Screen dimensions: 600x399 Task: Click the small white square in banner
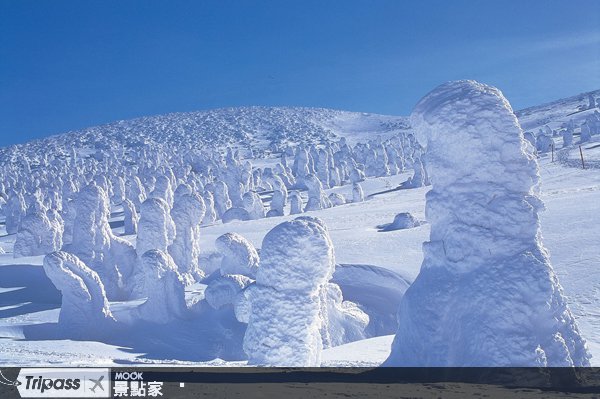pos(182,385)
